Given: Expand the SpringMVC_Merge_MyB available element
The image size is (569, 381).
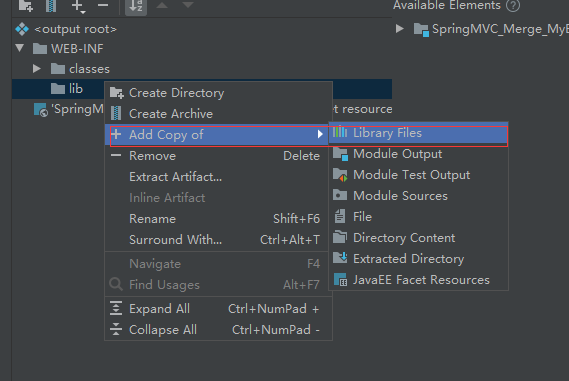Looking at the screenshot, I should (400, 28).
